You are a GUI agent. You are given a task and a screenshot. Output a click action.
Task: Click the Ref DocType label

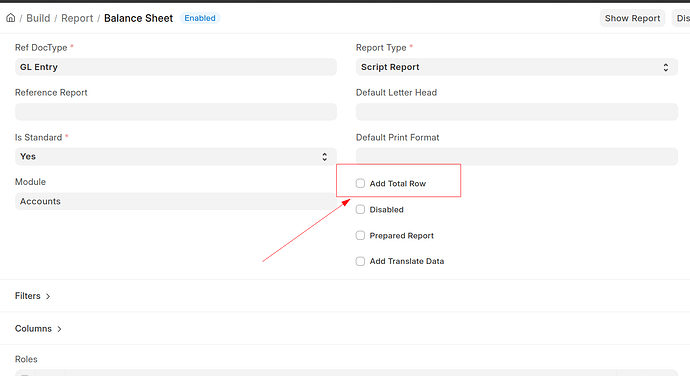(x=41, y=48)
